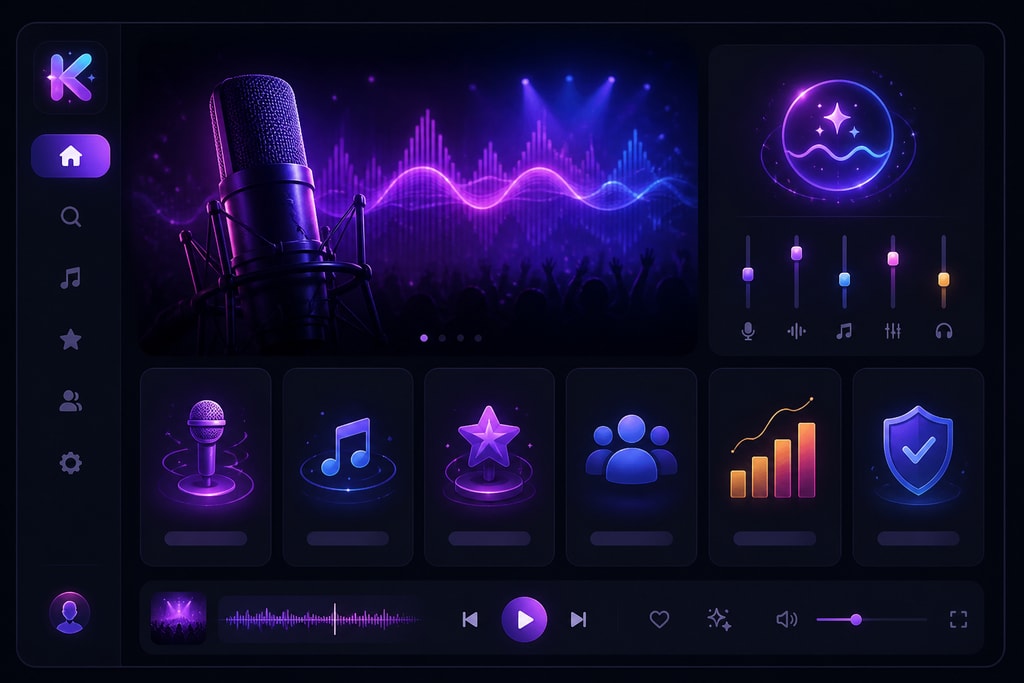Open the microphone card
The image size is (1024, 683).
(x=206, y=467)
